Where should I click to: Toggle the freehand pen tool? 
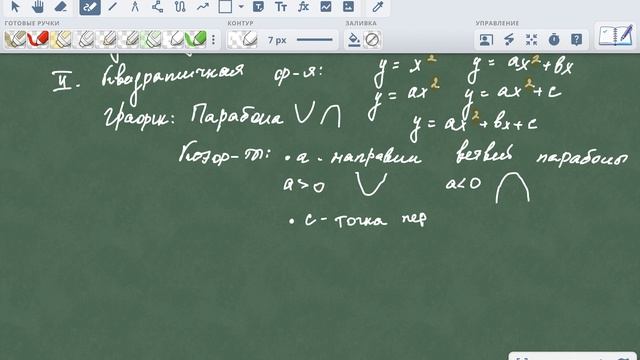click(x=90, y=7)
